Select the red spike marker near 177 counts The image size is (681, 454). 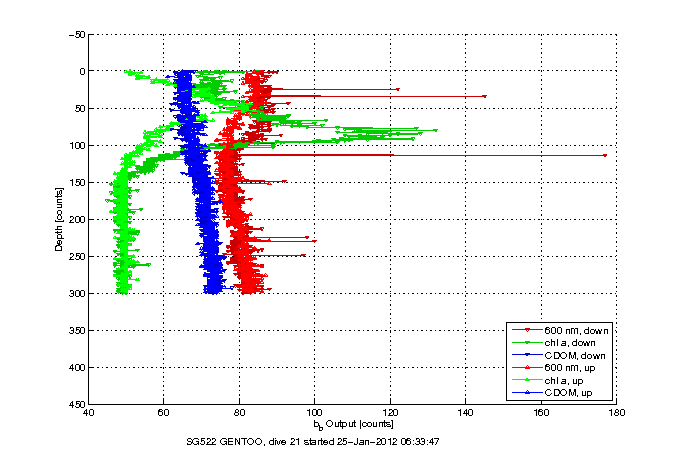(605, 155)
